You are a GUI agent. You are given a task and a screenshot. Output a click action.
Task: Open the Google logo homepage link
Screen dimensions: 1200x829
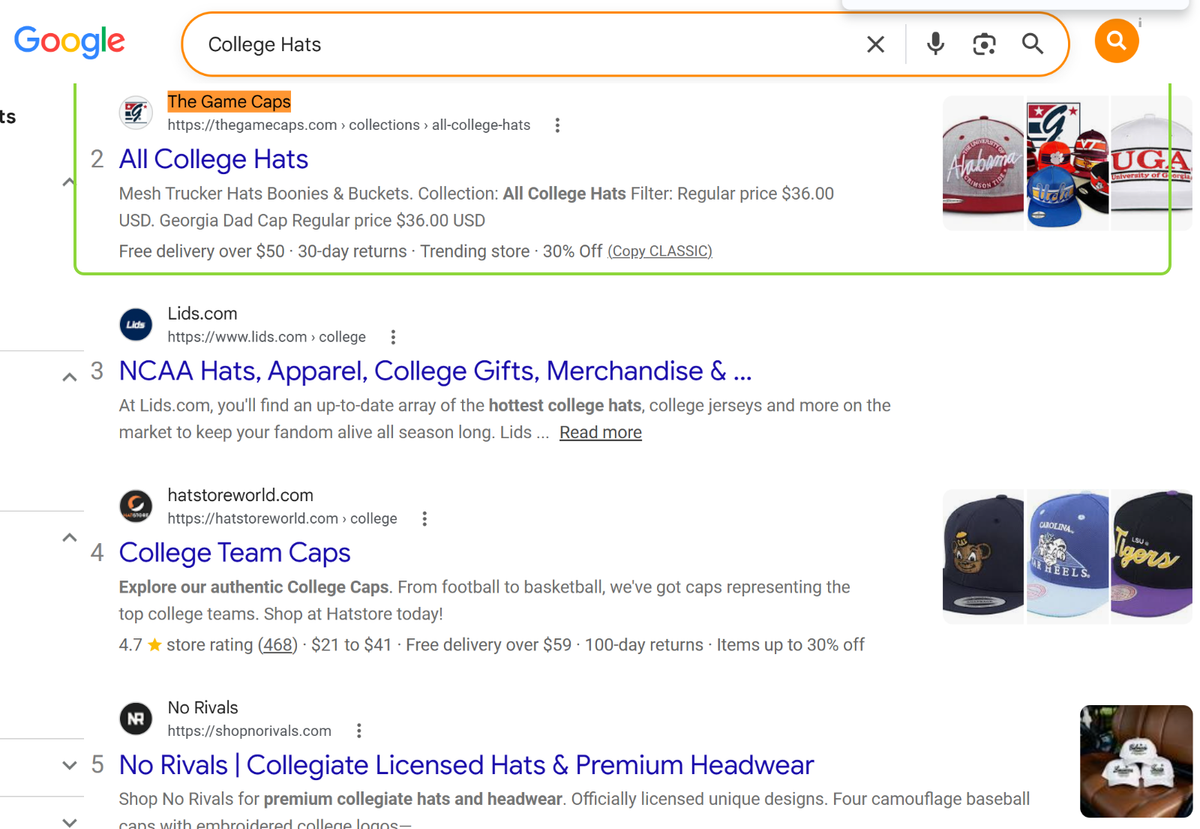click(69, 42)
